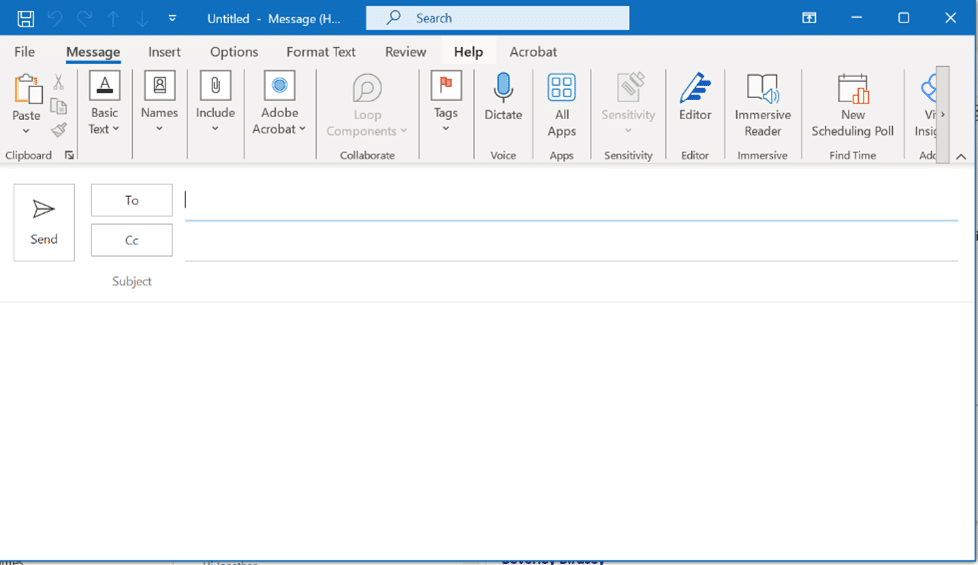Click the Next Item down arrow
The width and height of the screenshot is (978, 565).
(142, 19)
